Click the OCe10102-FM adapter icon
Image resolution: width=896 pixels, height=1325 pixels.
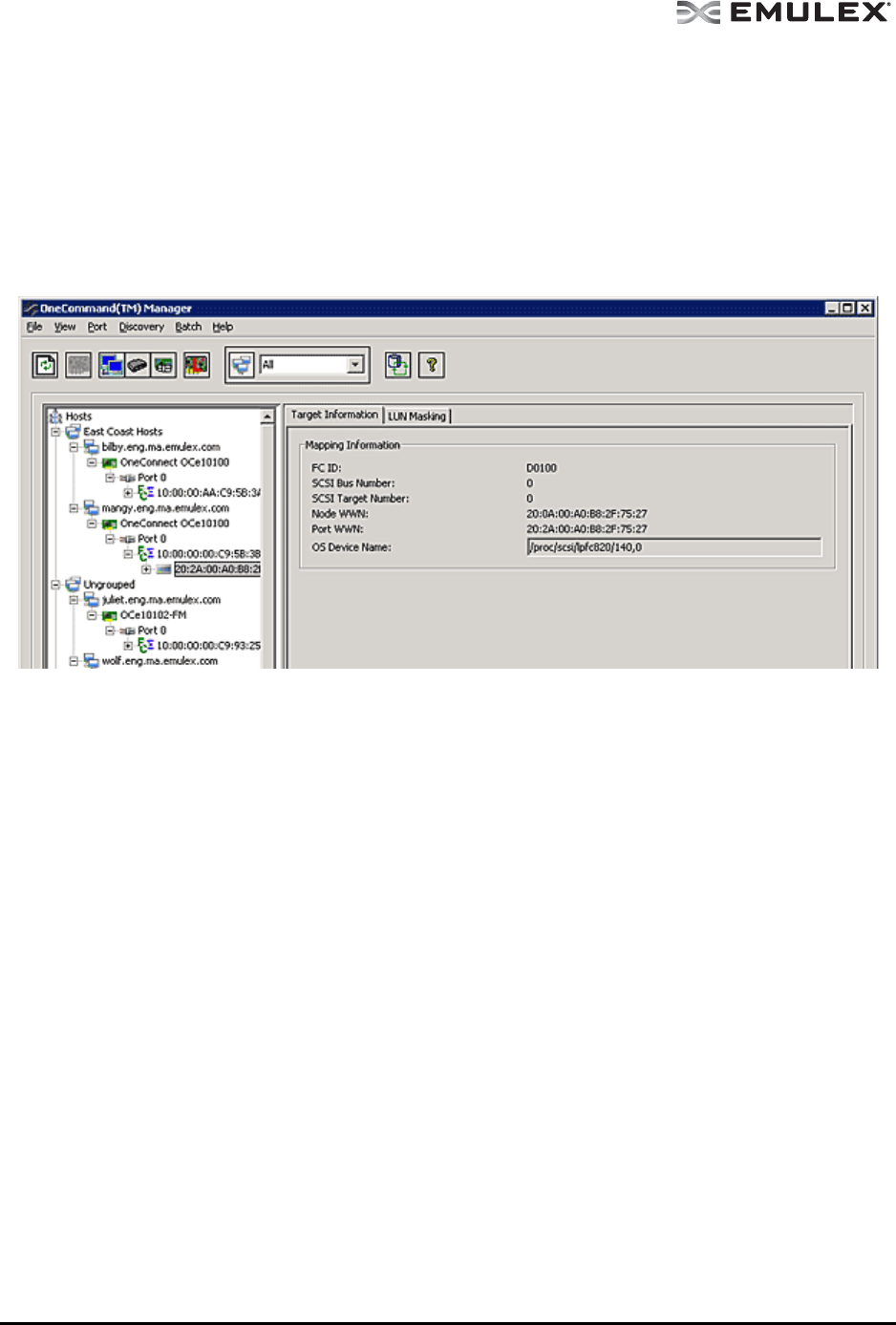(x=110, y=615)
